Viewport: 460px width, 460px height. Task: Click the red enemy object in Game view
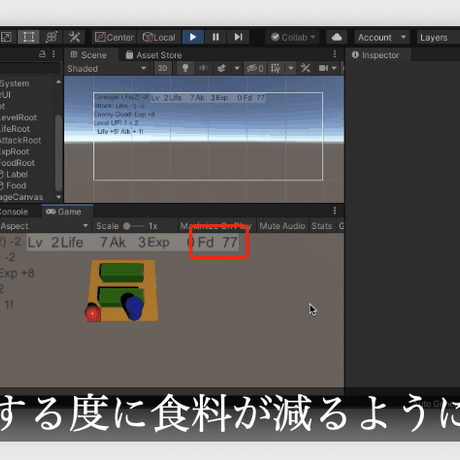pyautogui.click(x=93, y=312)
